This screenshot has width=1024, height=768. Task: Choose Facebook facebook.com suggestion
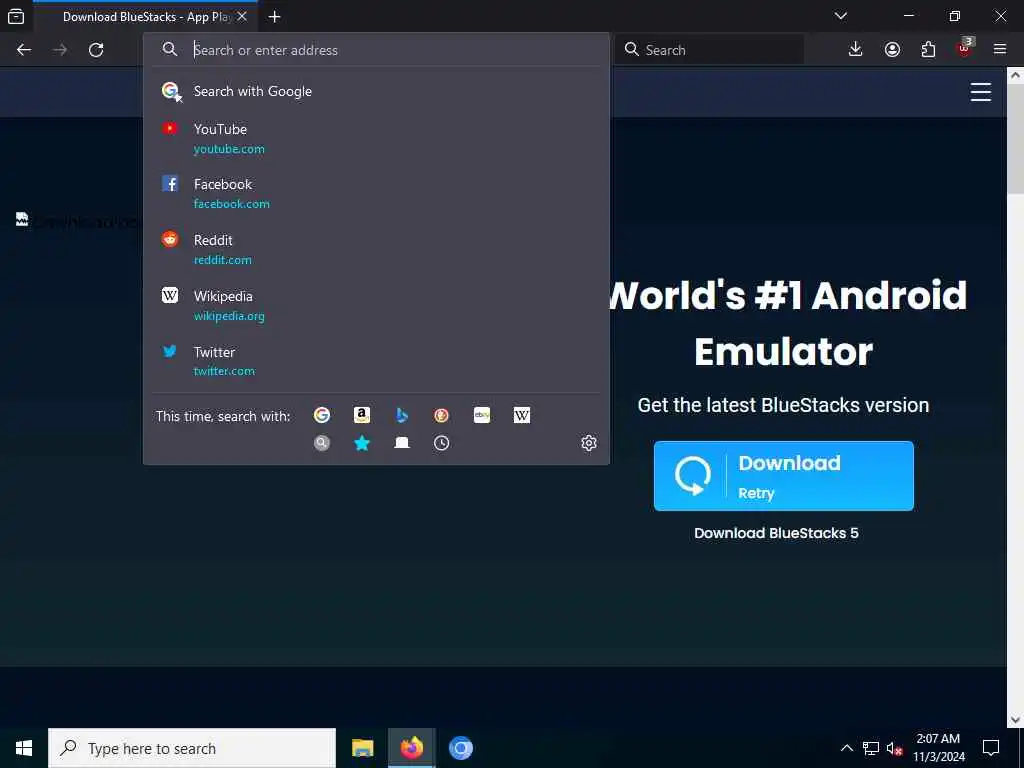pos(376,194)
